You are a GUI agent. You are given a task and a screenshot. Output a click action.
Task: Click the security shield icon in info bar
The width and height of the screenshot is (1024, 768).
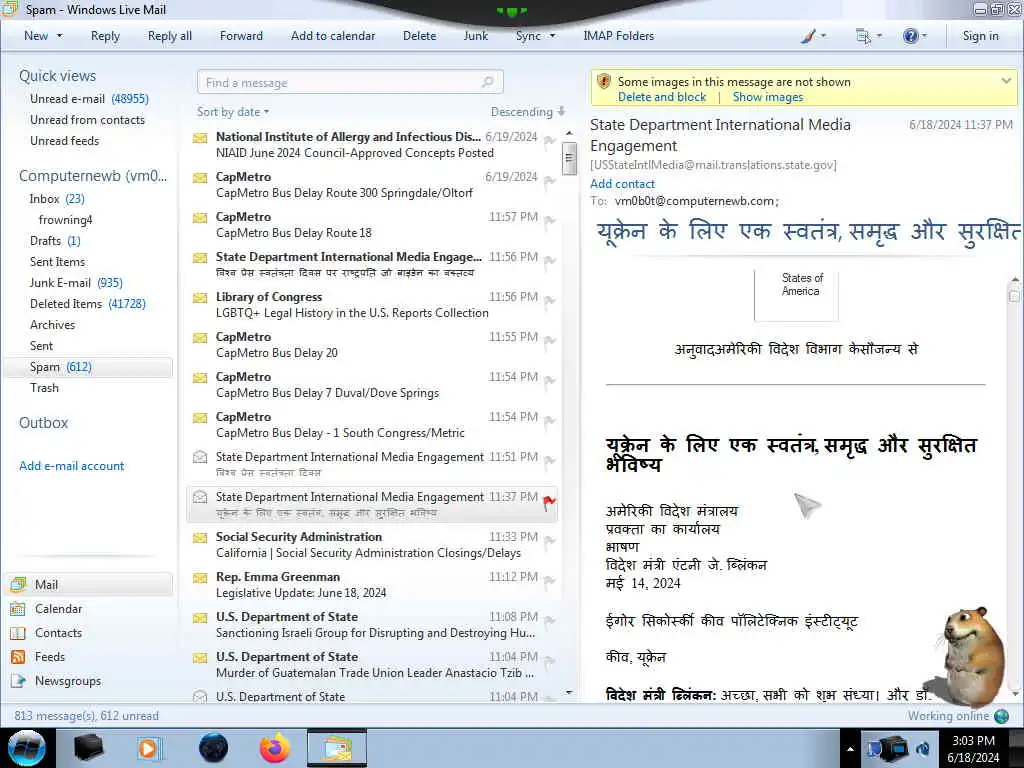(x=603, y=82)
